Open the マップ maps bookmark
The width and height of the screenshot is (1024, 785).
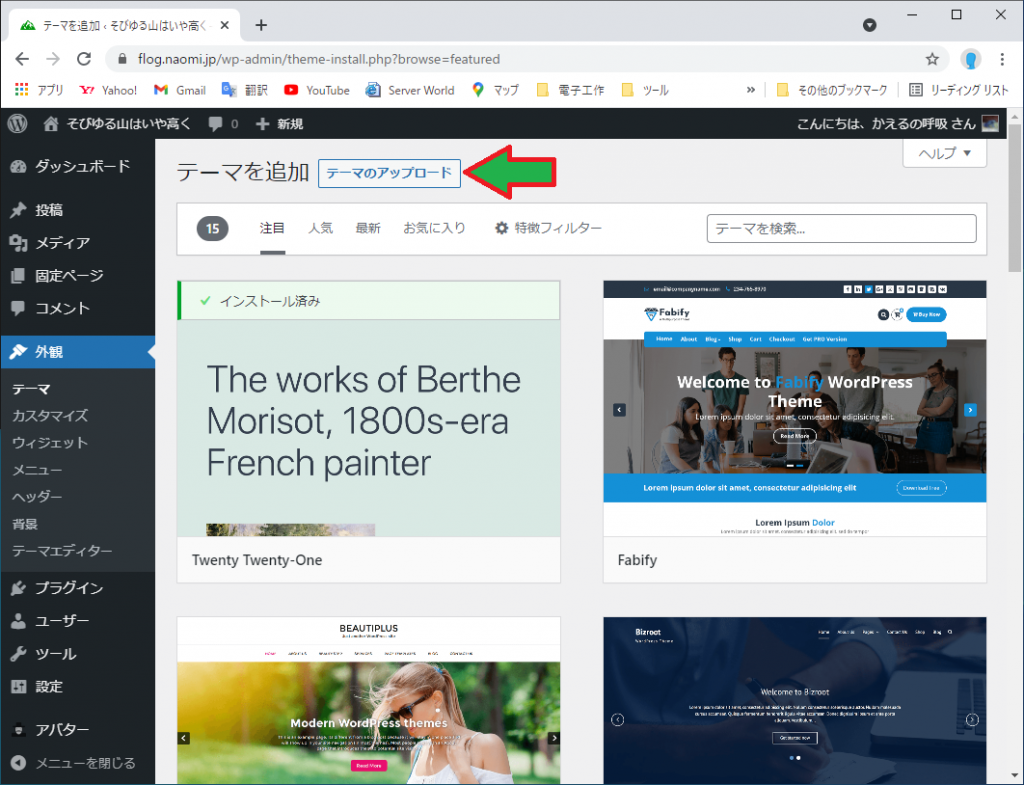click(x=495, y=90)
